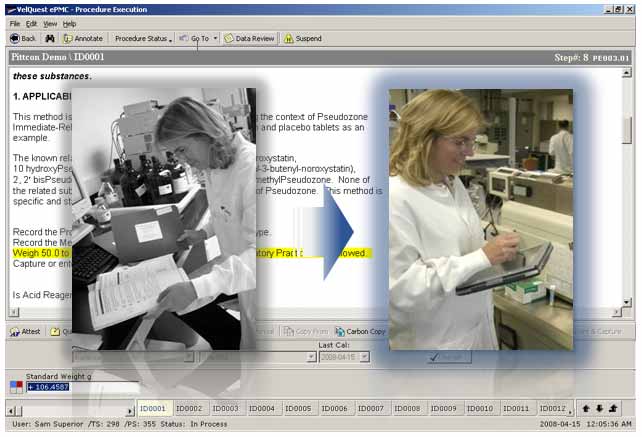642x437 pixels.
Task: Select the ID0009 tab
Action: tap(443, 408)
